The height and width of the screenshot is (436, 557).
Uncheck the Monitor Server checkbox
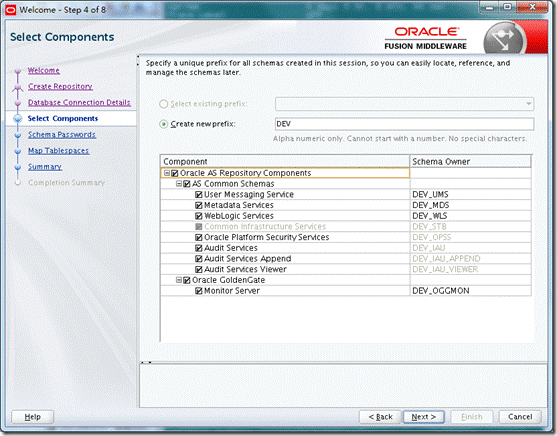(199, 291)
